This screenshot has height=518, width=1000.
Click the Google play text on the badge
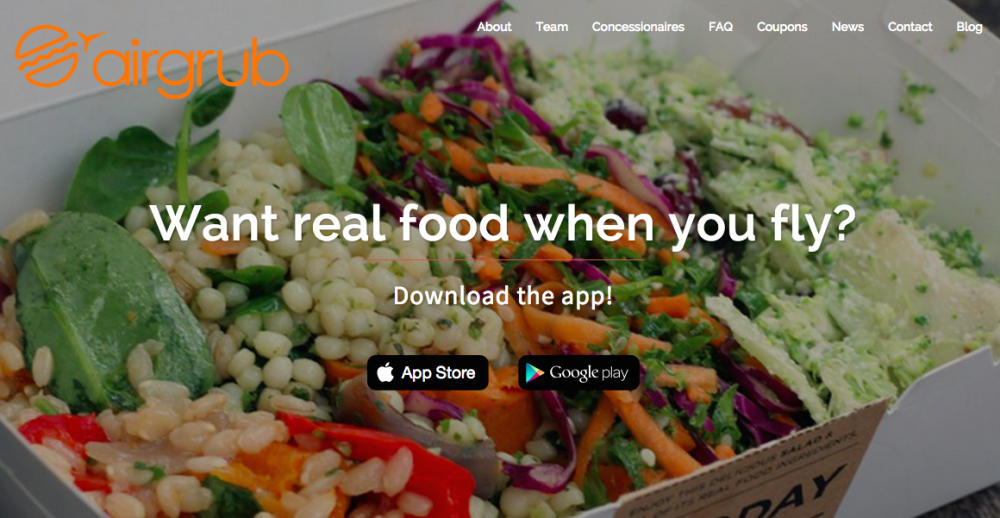coord(589,374)
